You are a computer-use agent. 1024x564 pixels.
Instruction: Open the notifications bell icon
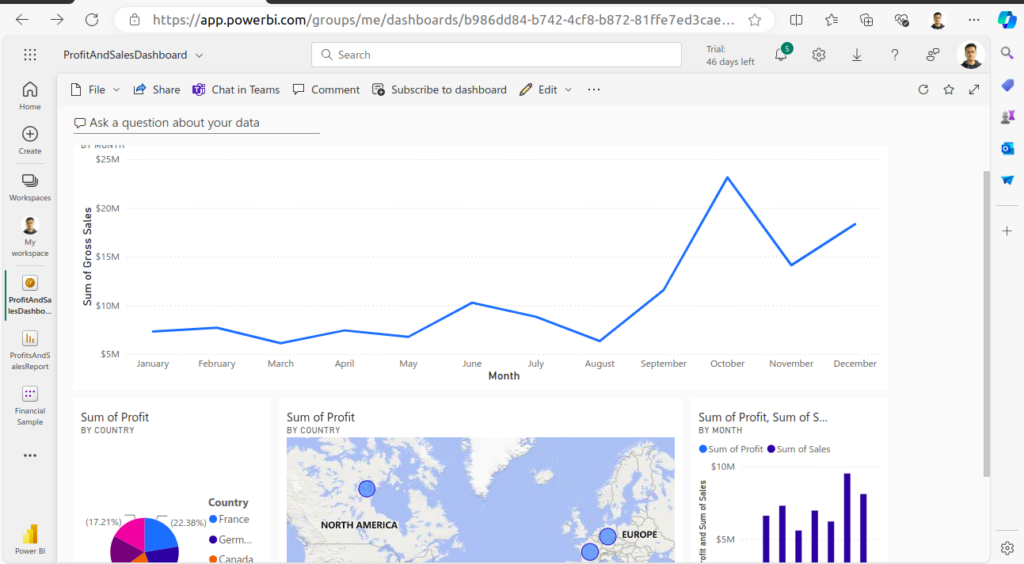pos(781,55)
